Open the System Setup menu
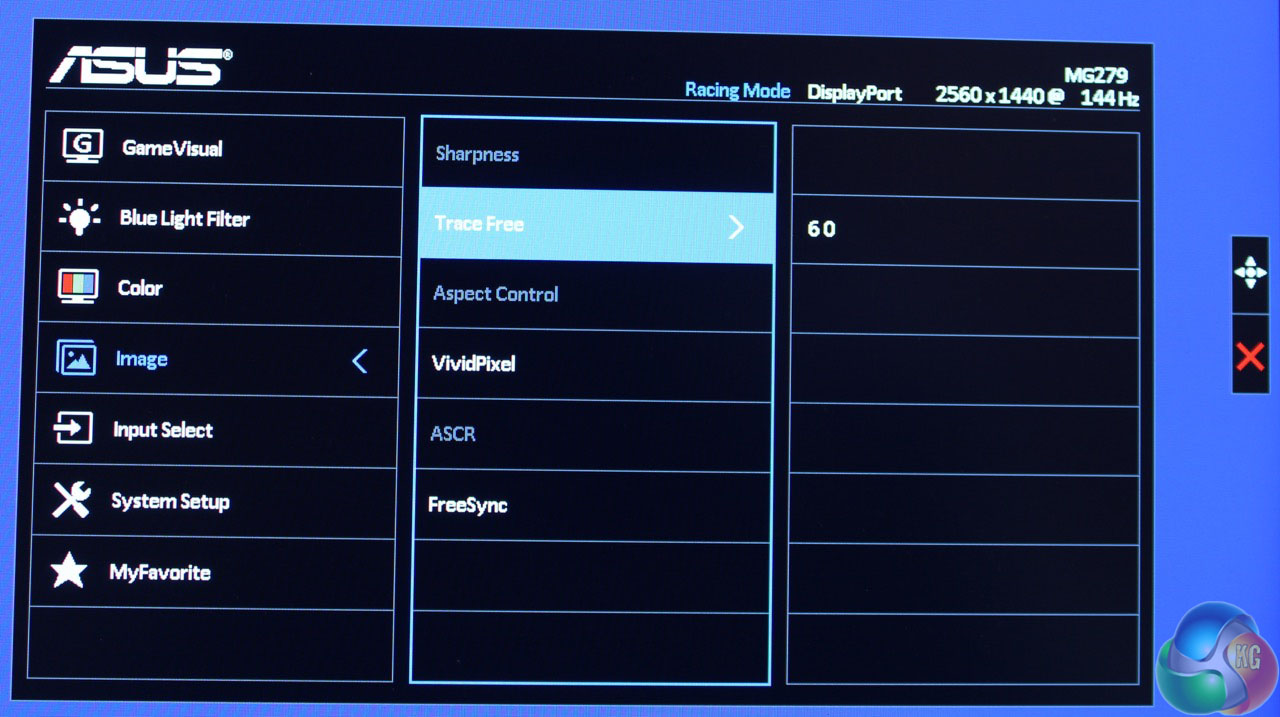 coord(213,503)
